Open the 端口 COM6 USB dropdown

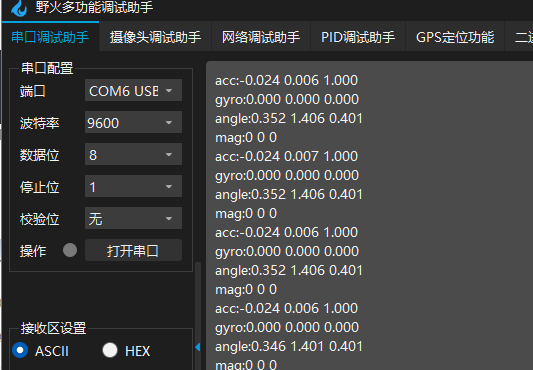133,90
